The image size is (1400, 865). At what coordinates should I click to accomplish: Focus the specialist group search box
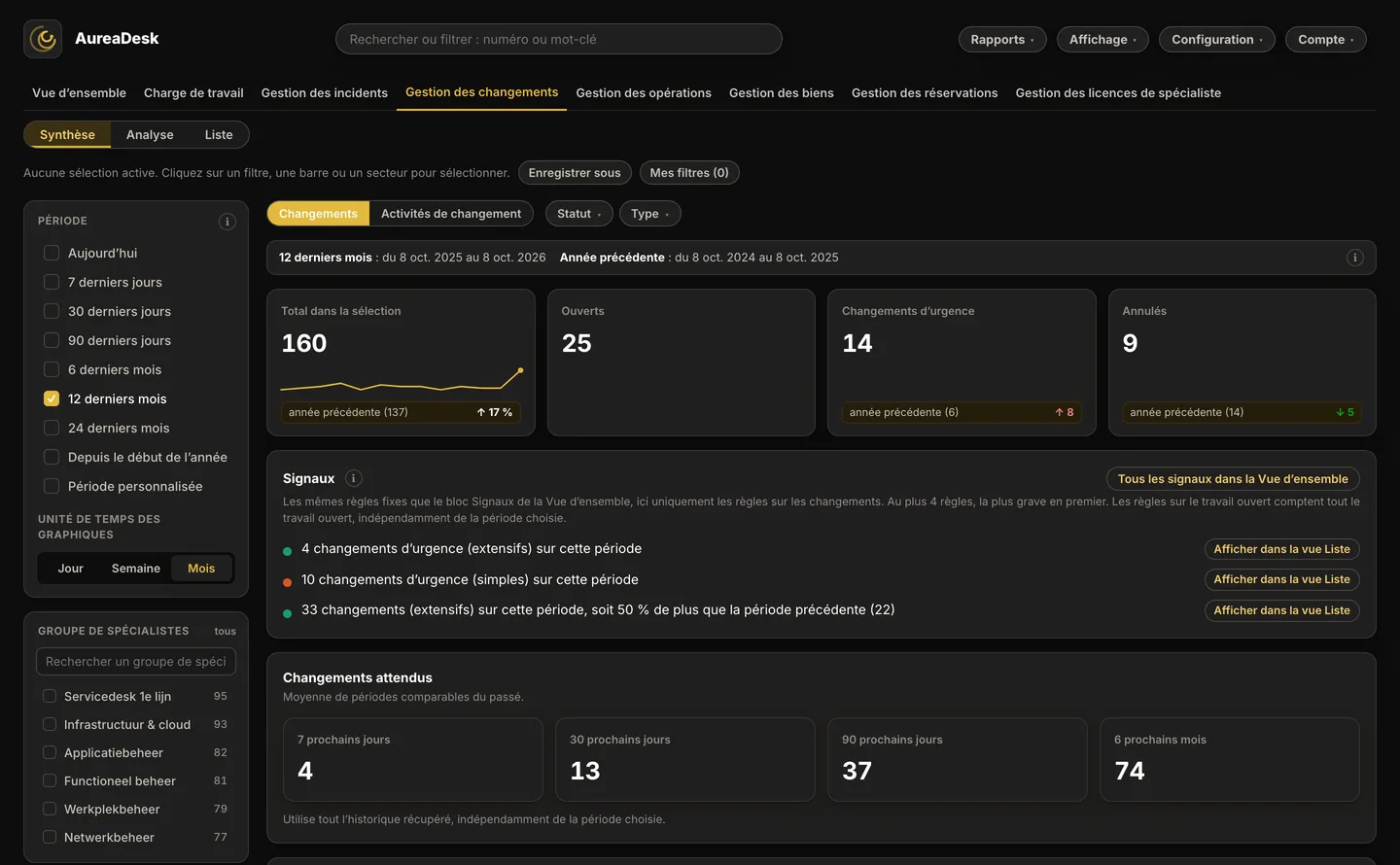pyautogui.click(x=136, y=662)
